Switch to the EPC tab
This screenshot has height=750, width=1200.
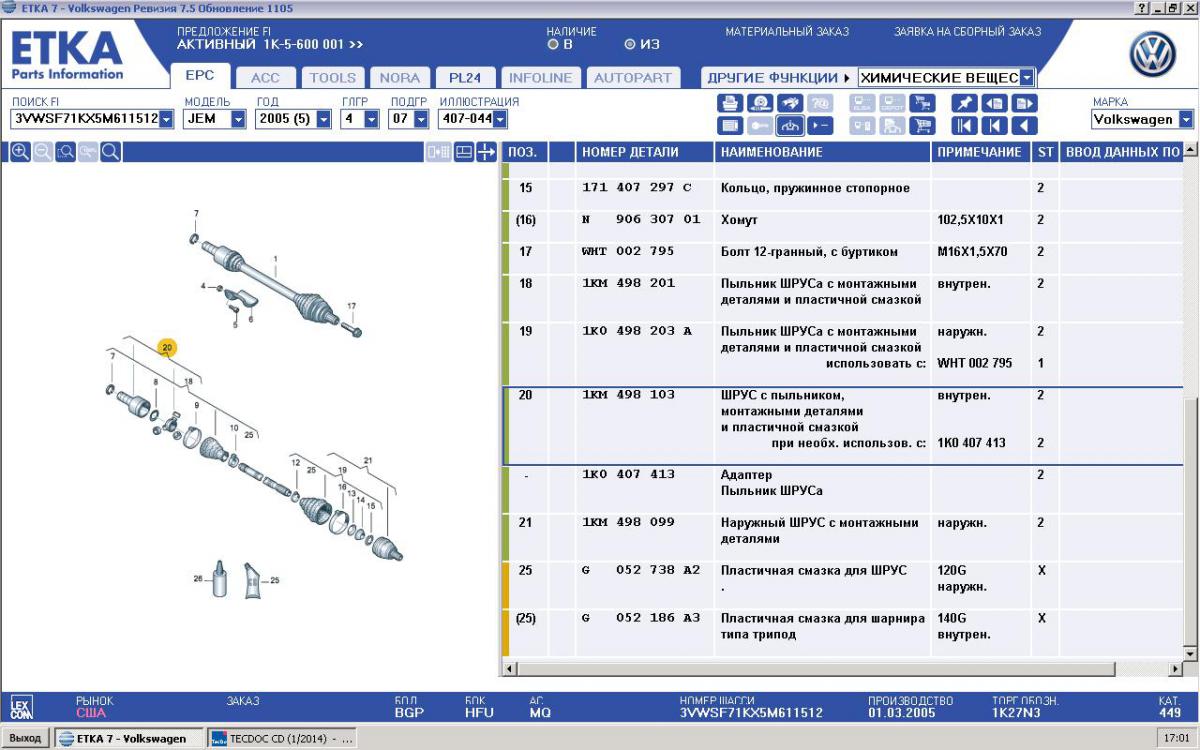[x=201, y=77]
